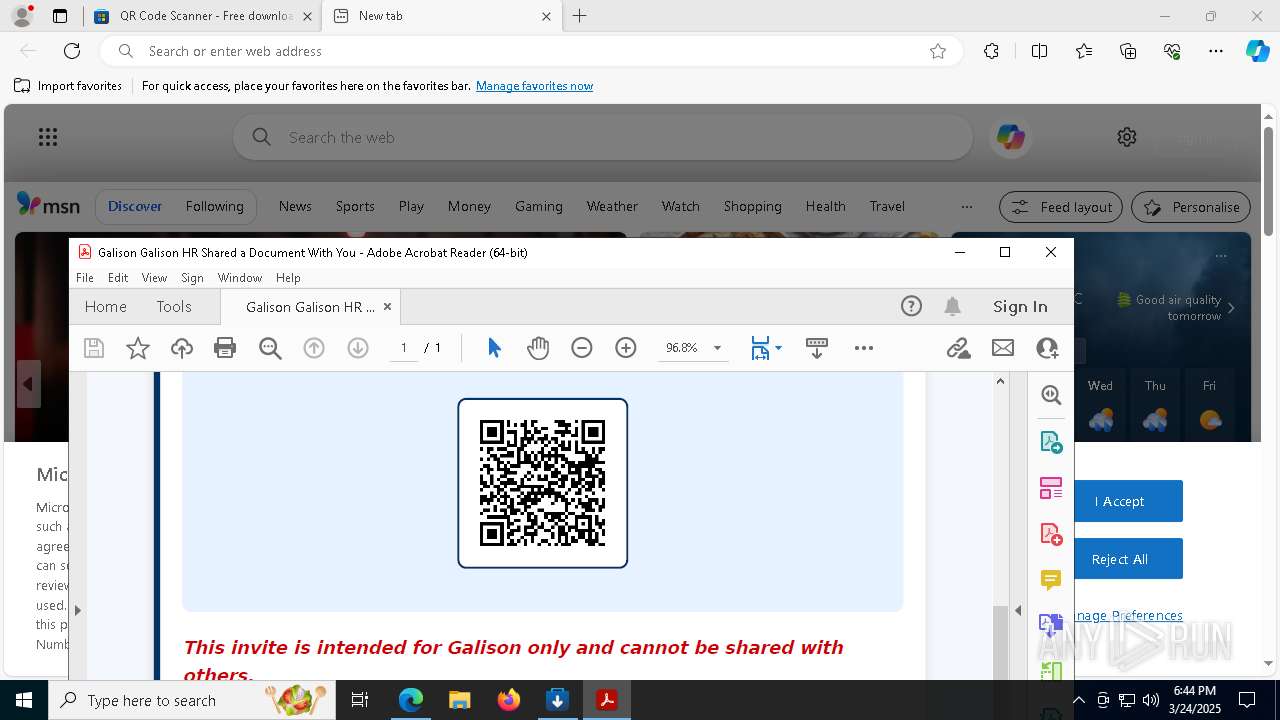Switch to Acrobat Tools tab
Screen dimensions: 1280x720
coord(174,307)
